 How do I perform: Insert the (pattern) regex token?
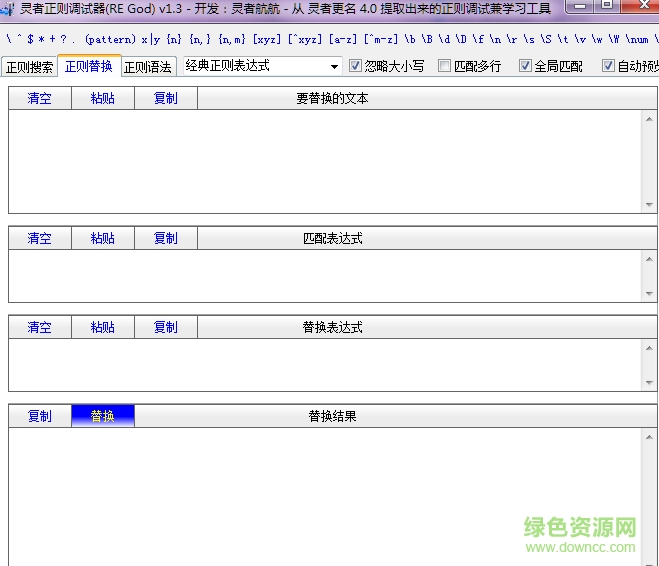(x=110, y=40)
